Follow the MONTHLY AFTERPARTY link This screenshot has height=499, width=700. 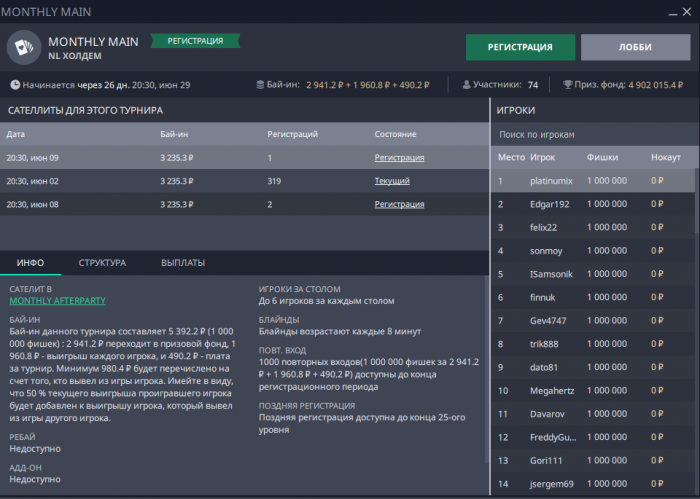tap(57, 300)
